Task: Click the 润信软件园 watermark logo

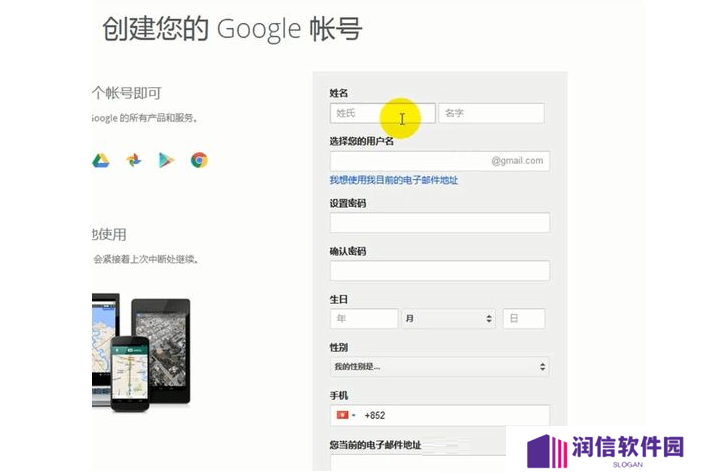Action: [606, 451]
